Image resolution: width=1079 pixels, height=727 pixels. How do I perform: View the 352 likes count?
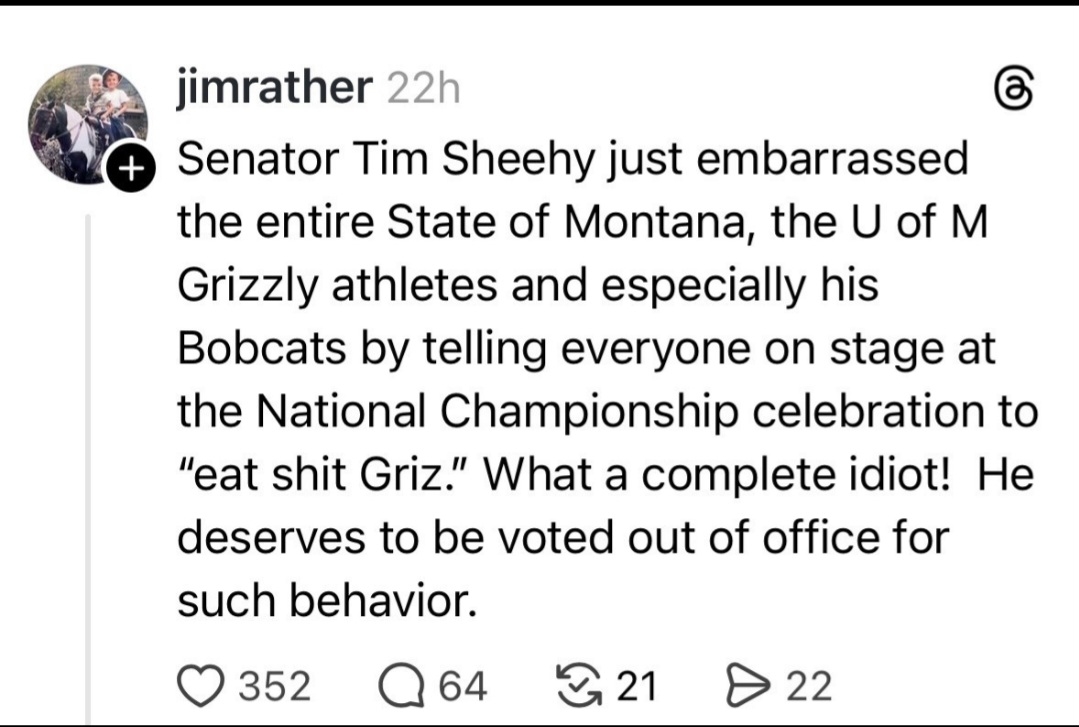pyautogui.click(x=277, y=687)
